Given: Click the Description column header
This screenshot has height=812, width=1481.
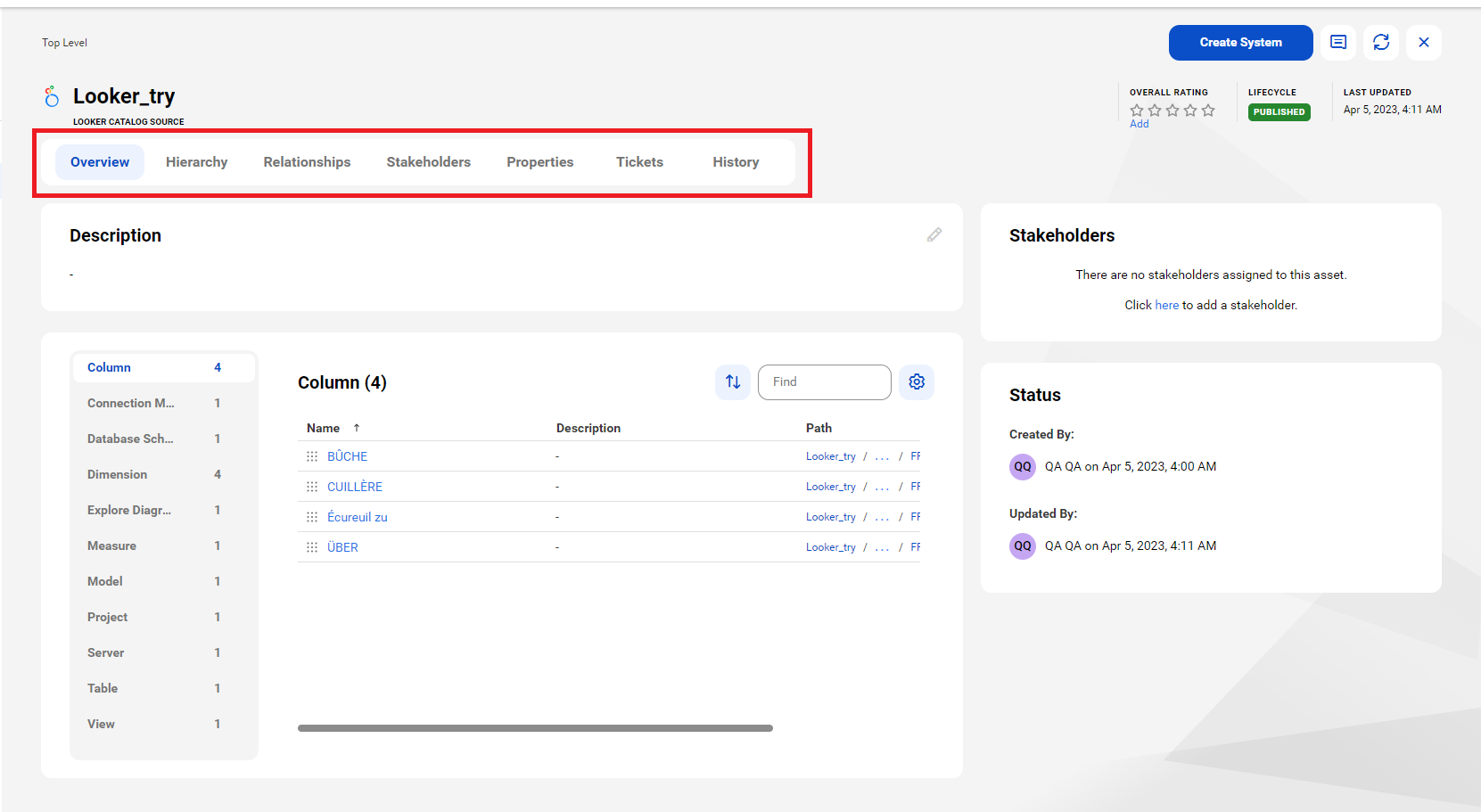Looking at the screenshot, I should click(x=588, y=429).
